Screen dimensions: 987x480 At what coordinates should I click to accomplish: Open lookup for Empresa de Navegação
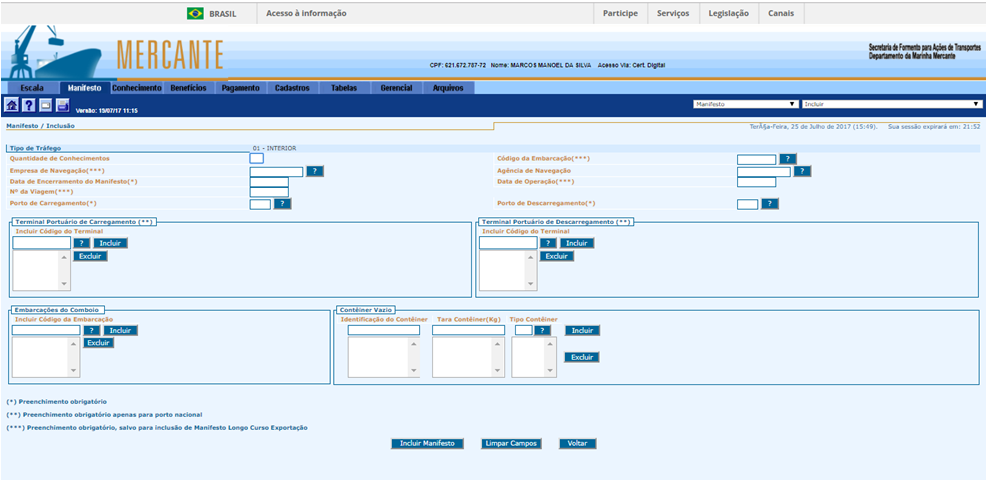coord(315,171)
